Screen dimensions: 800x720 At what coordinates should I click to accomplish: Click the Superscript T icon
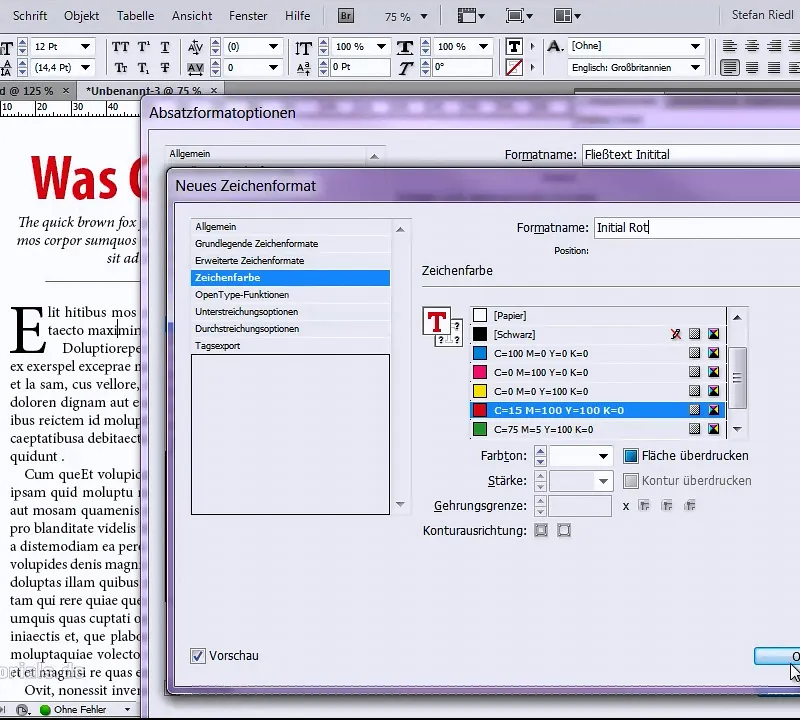pos(143,47)
